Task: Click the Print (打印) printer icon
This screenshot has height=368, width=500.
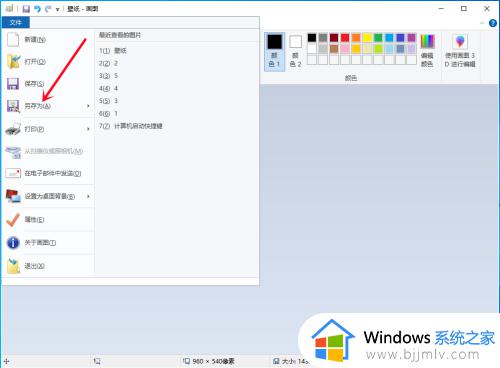Action: [13, 129]
